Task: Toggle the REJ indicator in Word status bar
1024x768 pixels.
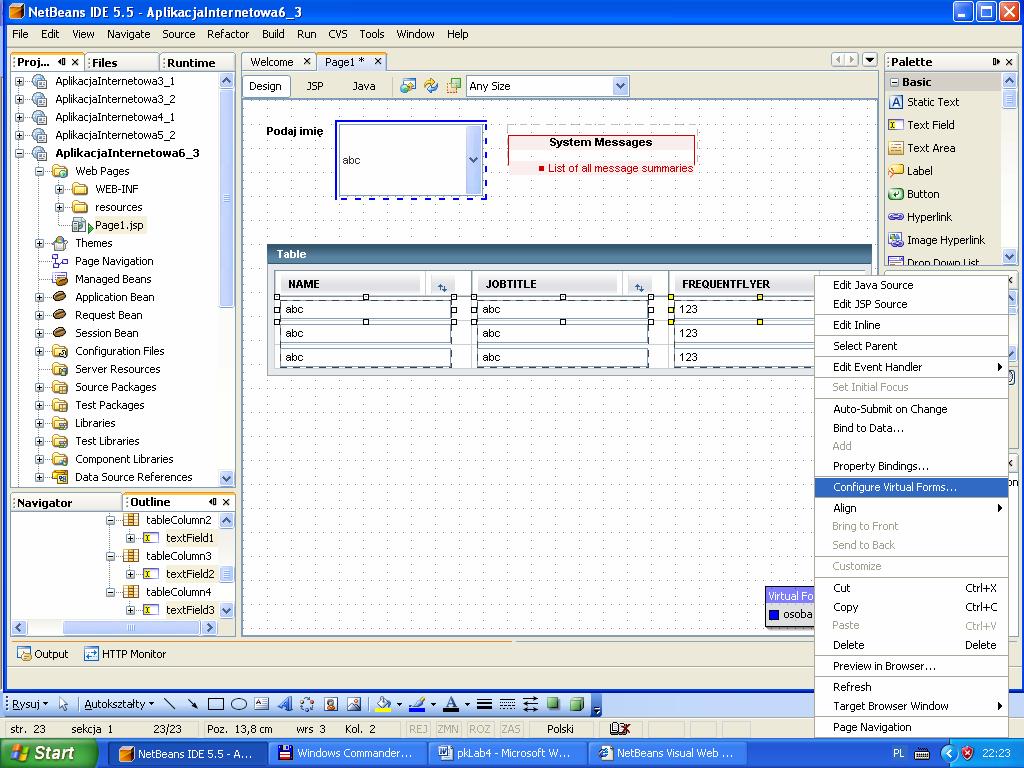Action: pos(419,729)
